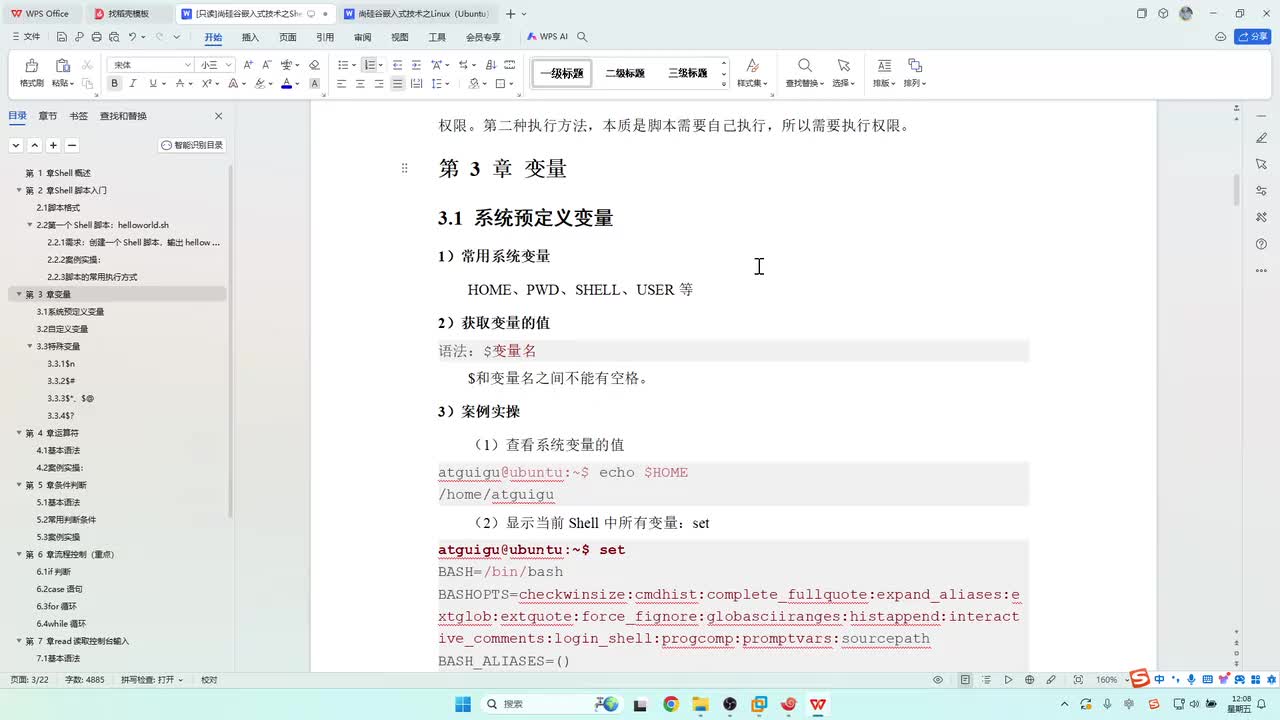Open the 视图 ribbon tab

pyautogui.click(x=400, y=37)
